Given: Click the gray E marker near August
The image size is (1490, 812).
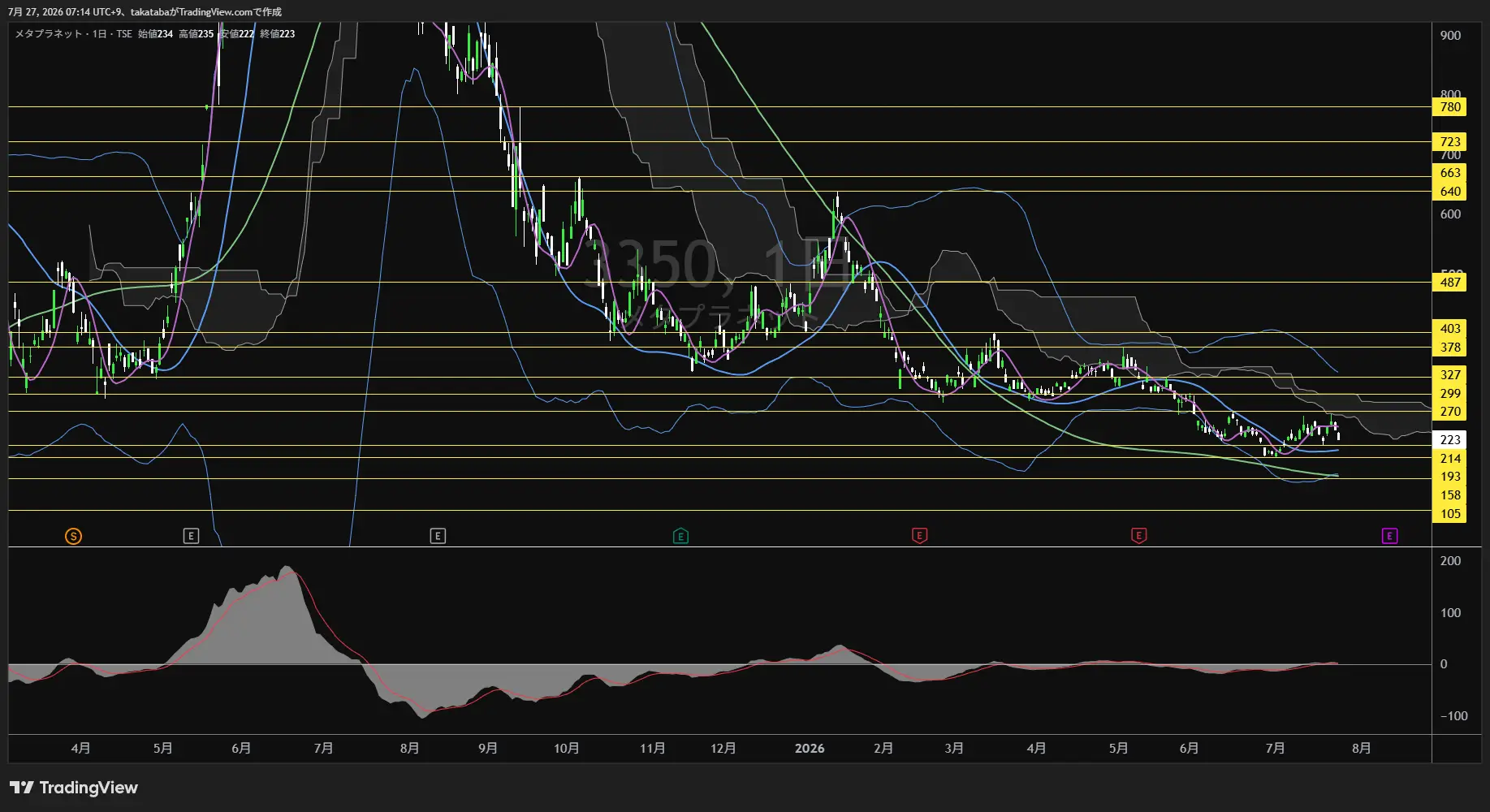Looking at the screenshot, I should point(438,536).
